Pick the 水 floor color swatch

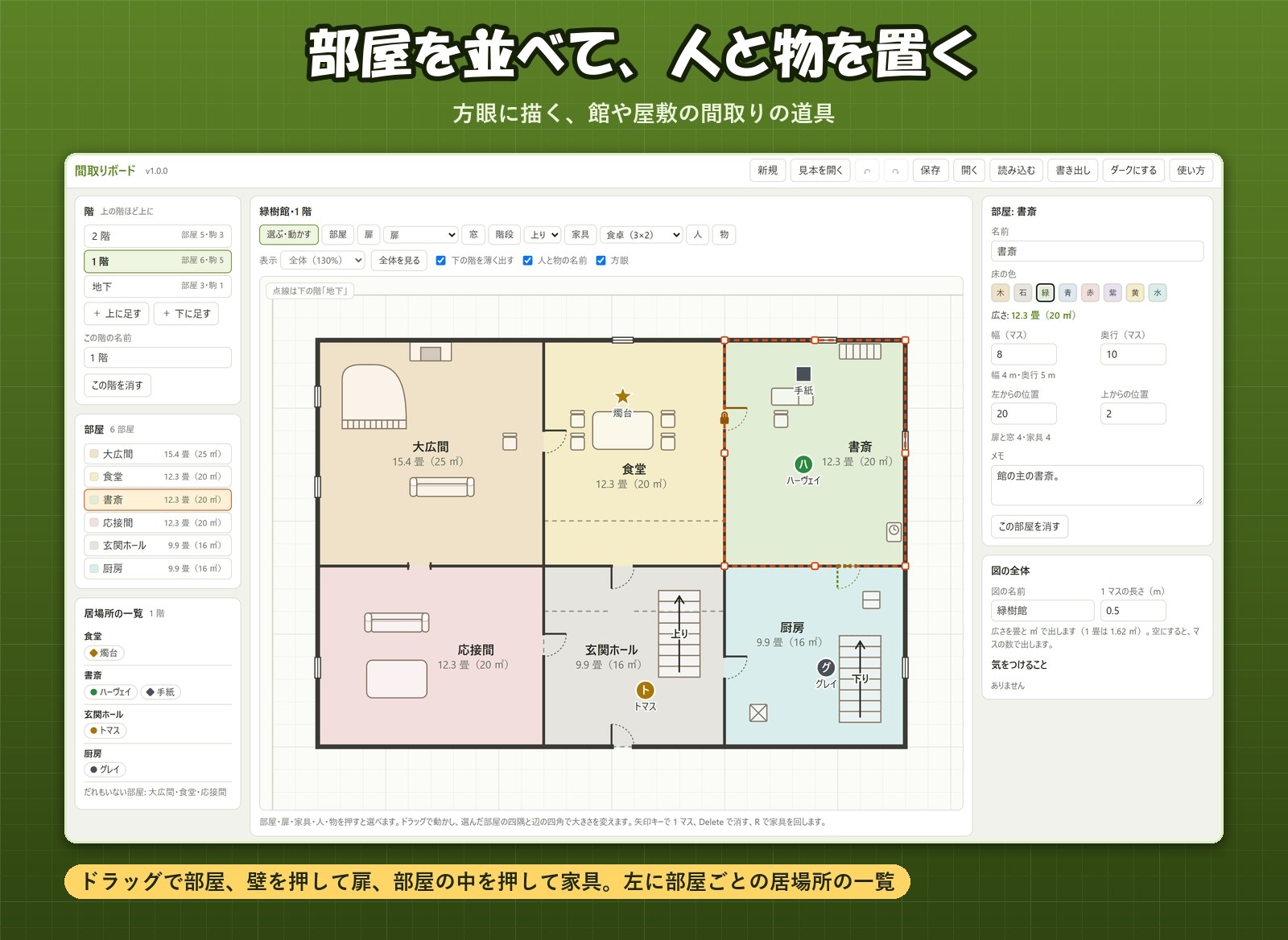[1158, 293]
